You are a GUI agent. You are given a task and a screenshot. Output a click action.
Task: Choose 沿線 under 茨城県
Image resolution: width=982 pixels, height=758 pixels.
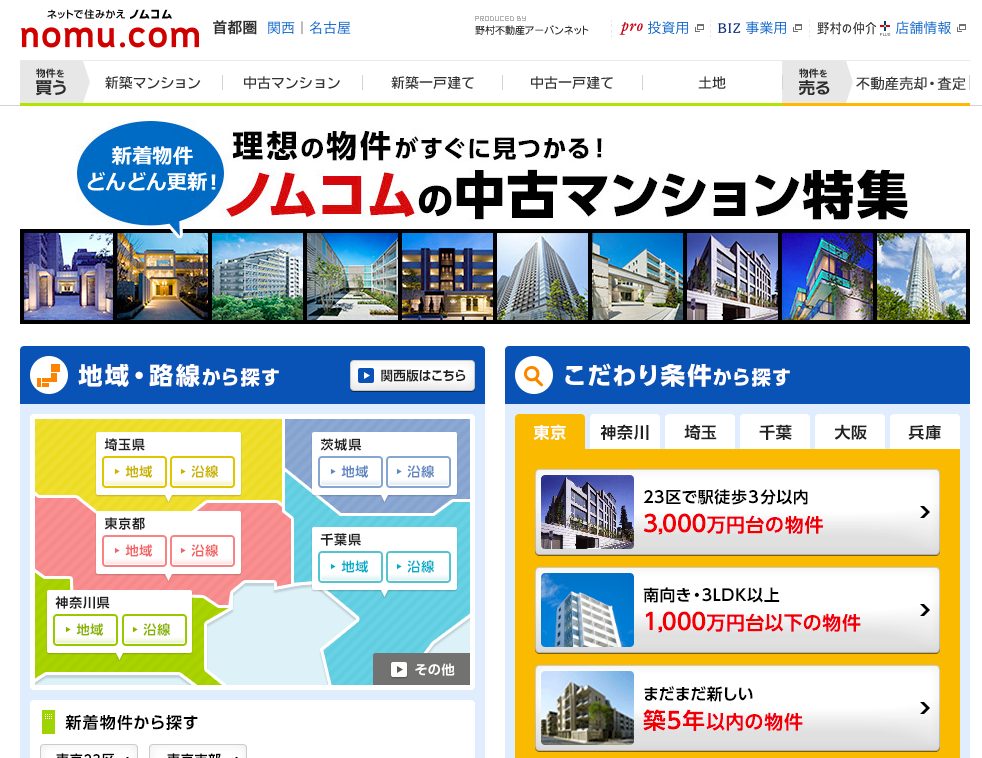coord(418,472)
